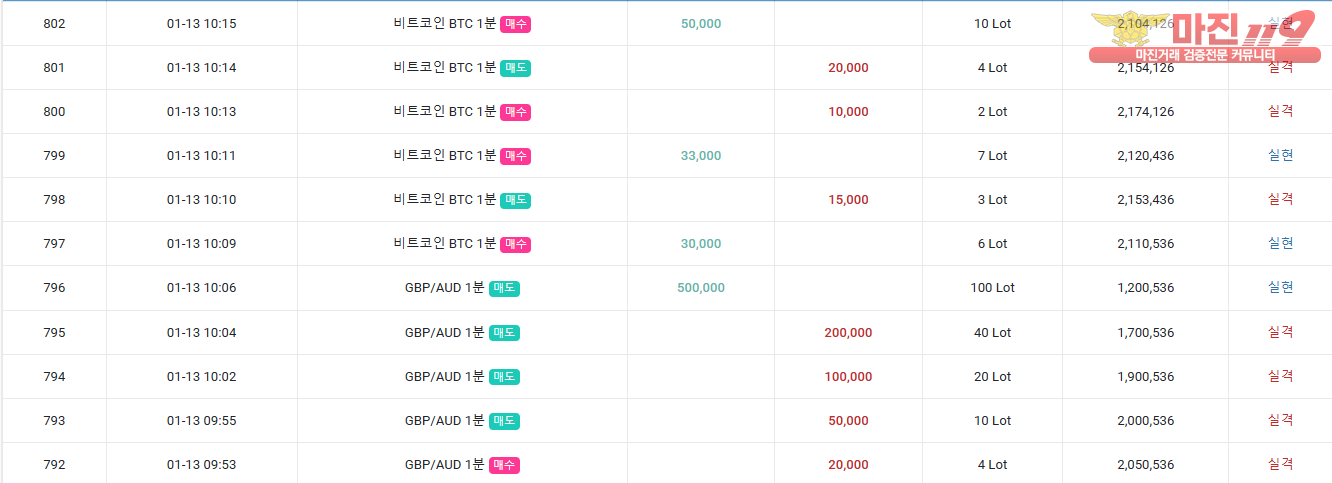Click the 실격 status in row 793
1332x483 pixels.
(1280, 420)
